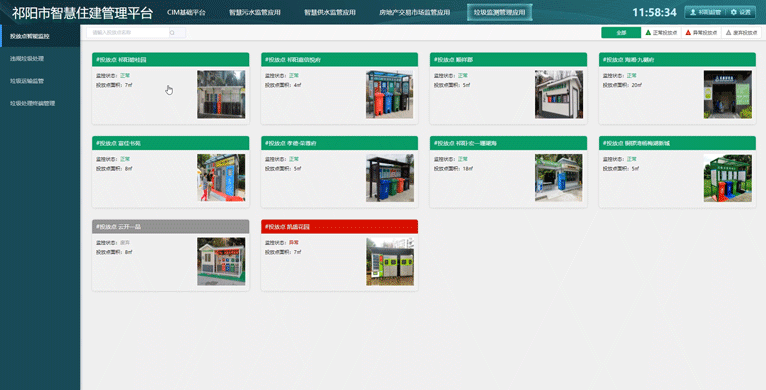Open photo in the 4㎡ disposal card

click(x=390, y=94)
